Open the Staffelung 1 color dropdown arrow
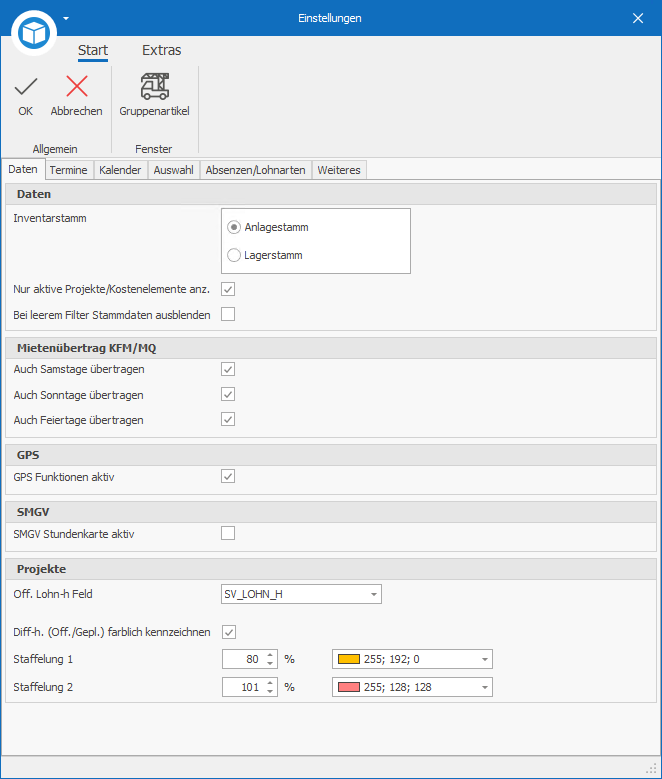This screenshot has height=779, width=662. (485, 660)
